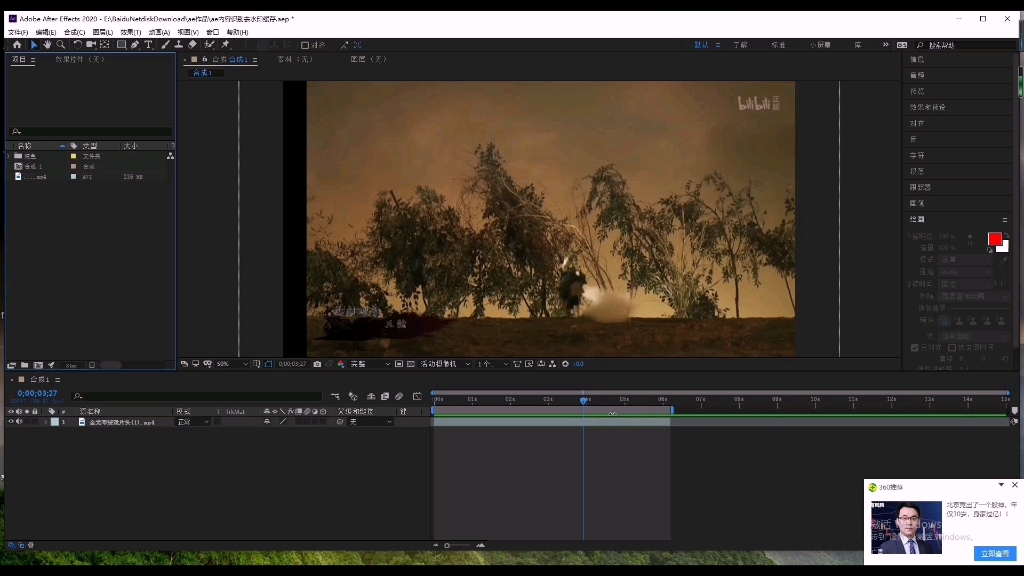Toggle audio speaker switch for layer 1

(x=20, y=422)
